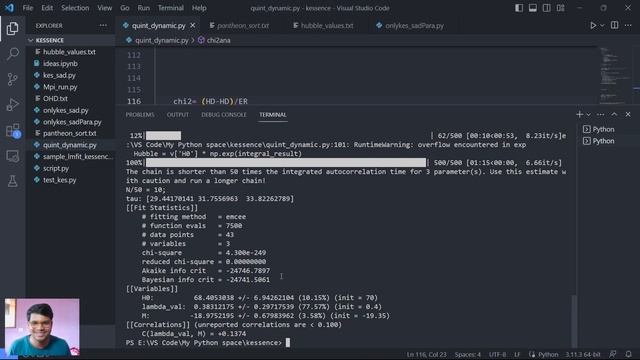Open the Search view in activity bar
This screenshot has width=640, height=360.
coord(12,54)
